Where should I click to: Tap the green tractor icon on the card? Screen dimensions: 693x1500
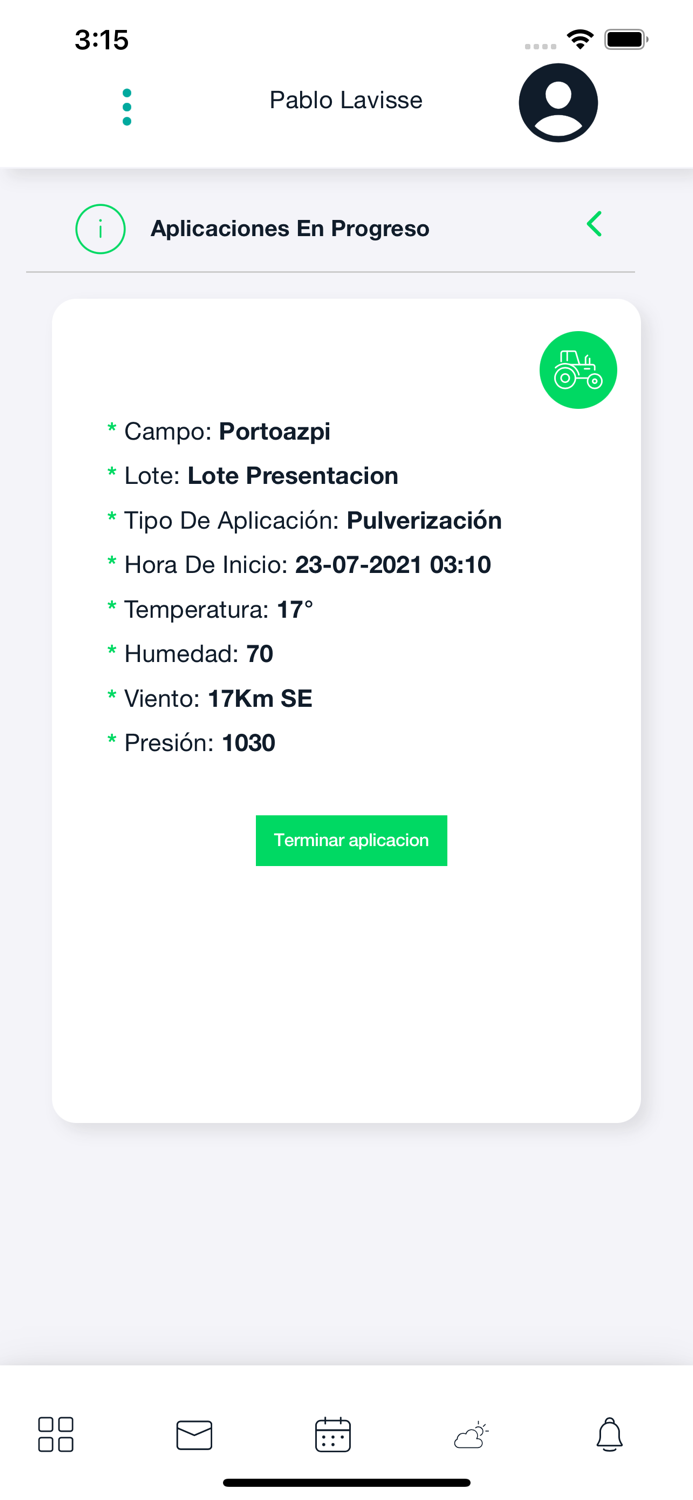pos(578,369)
